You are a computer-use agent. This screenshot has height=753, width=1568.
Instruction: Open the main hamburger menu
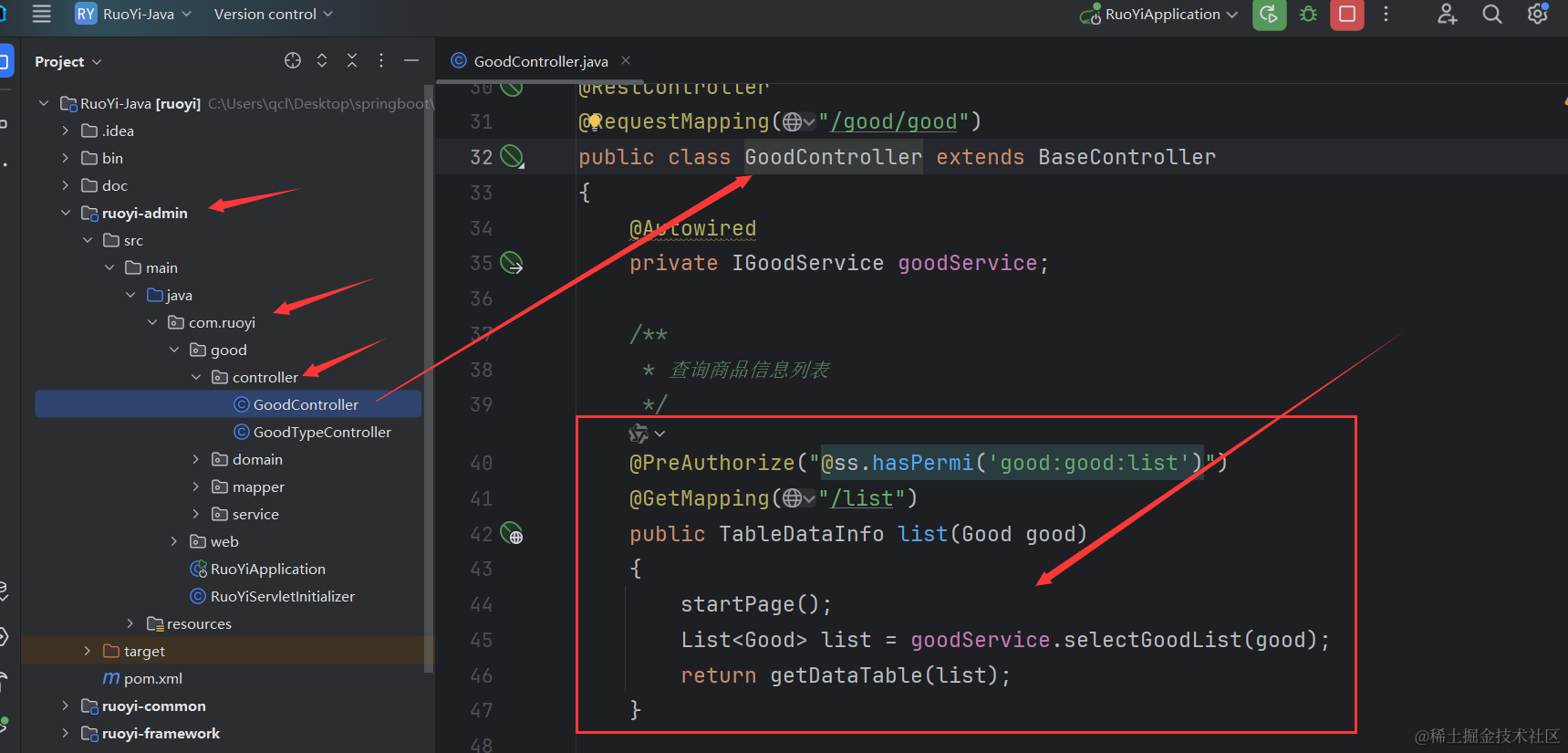42,14
